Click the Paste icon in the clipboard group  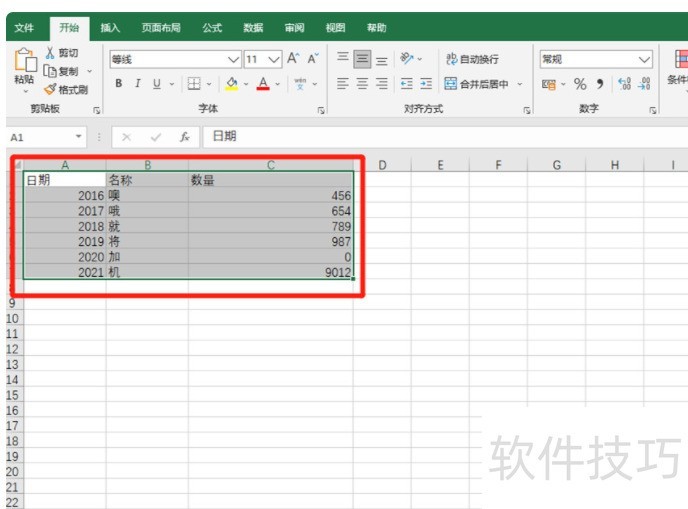coord(24,60)
